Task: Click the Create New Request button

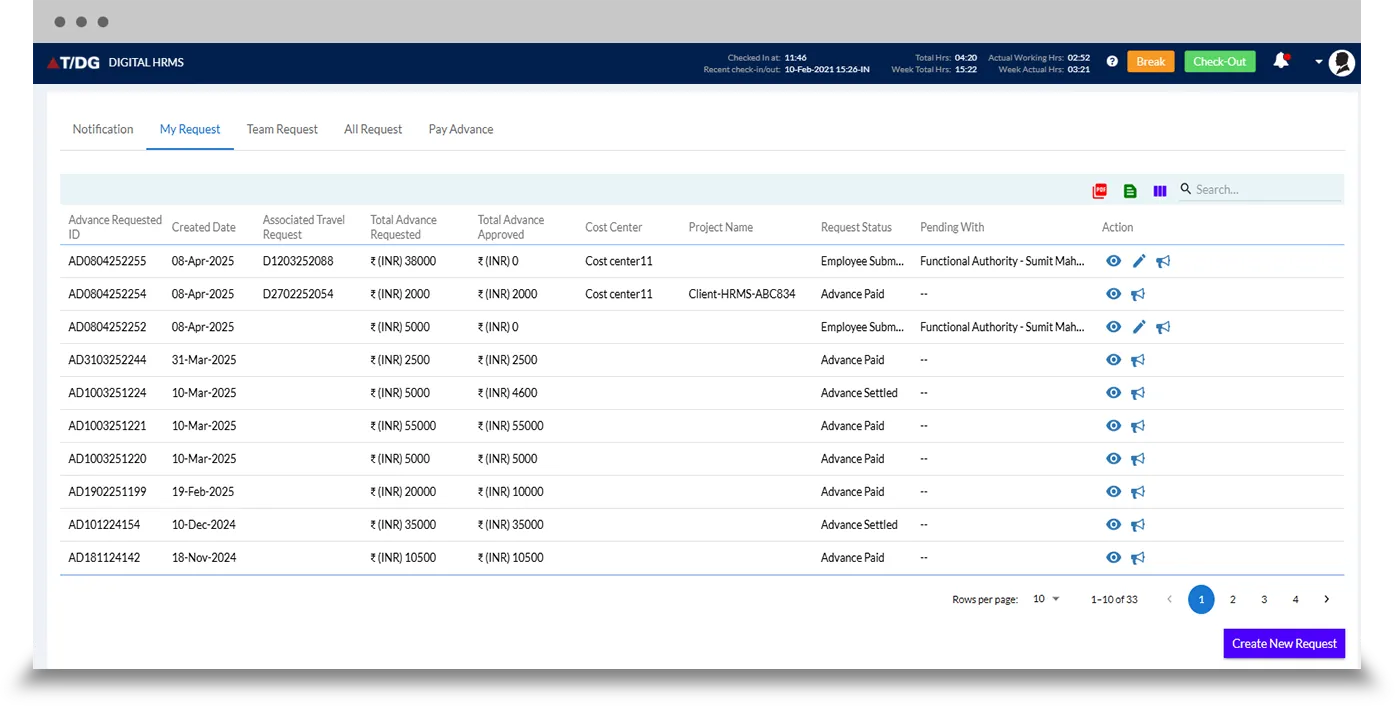Action: click(x=1284, y=643)
